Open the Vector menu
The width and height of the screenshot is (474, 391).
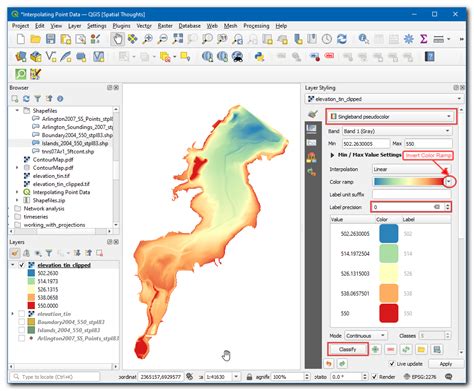144,26
